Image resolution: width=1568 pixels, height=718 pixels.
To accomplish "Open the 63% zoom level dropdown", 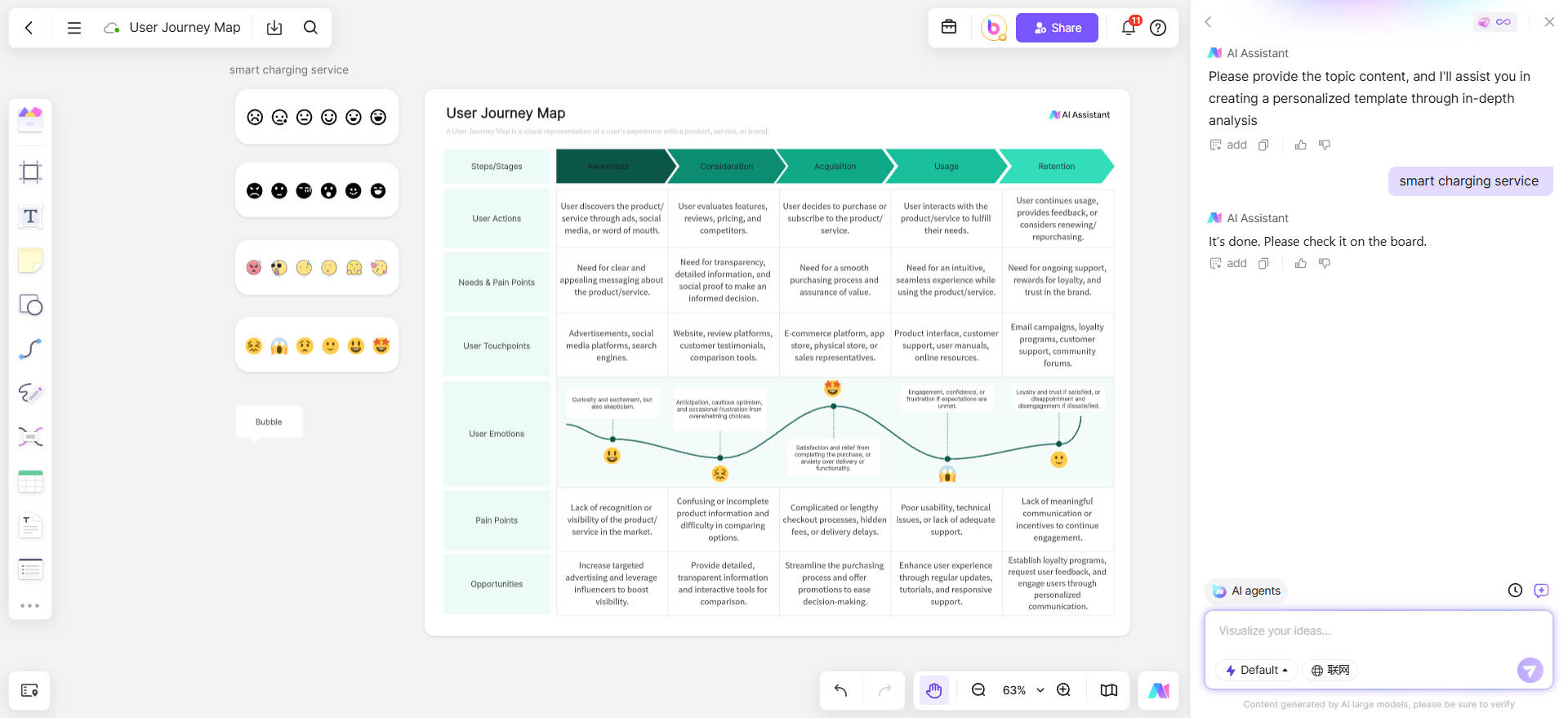I will [x=1023, y=690].
